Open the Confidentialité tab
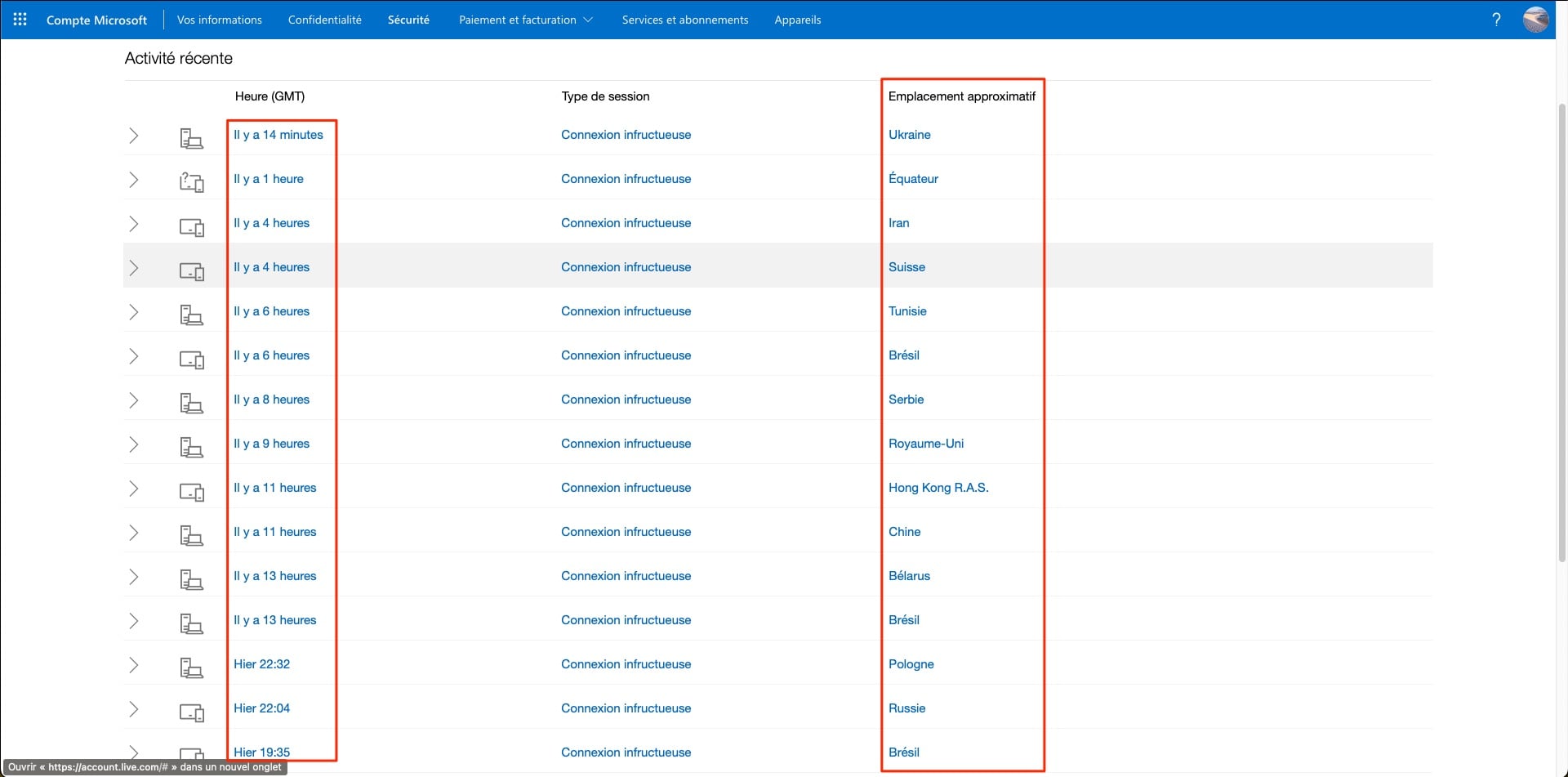 [x=324, y=20]
